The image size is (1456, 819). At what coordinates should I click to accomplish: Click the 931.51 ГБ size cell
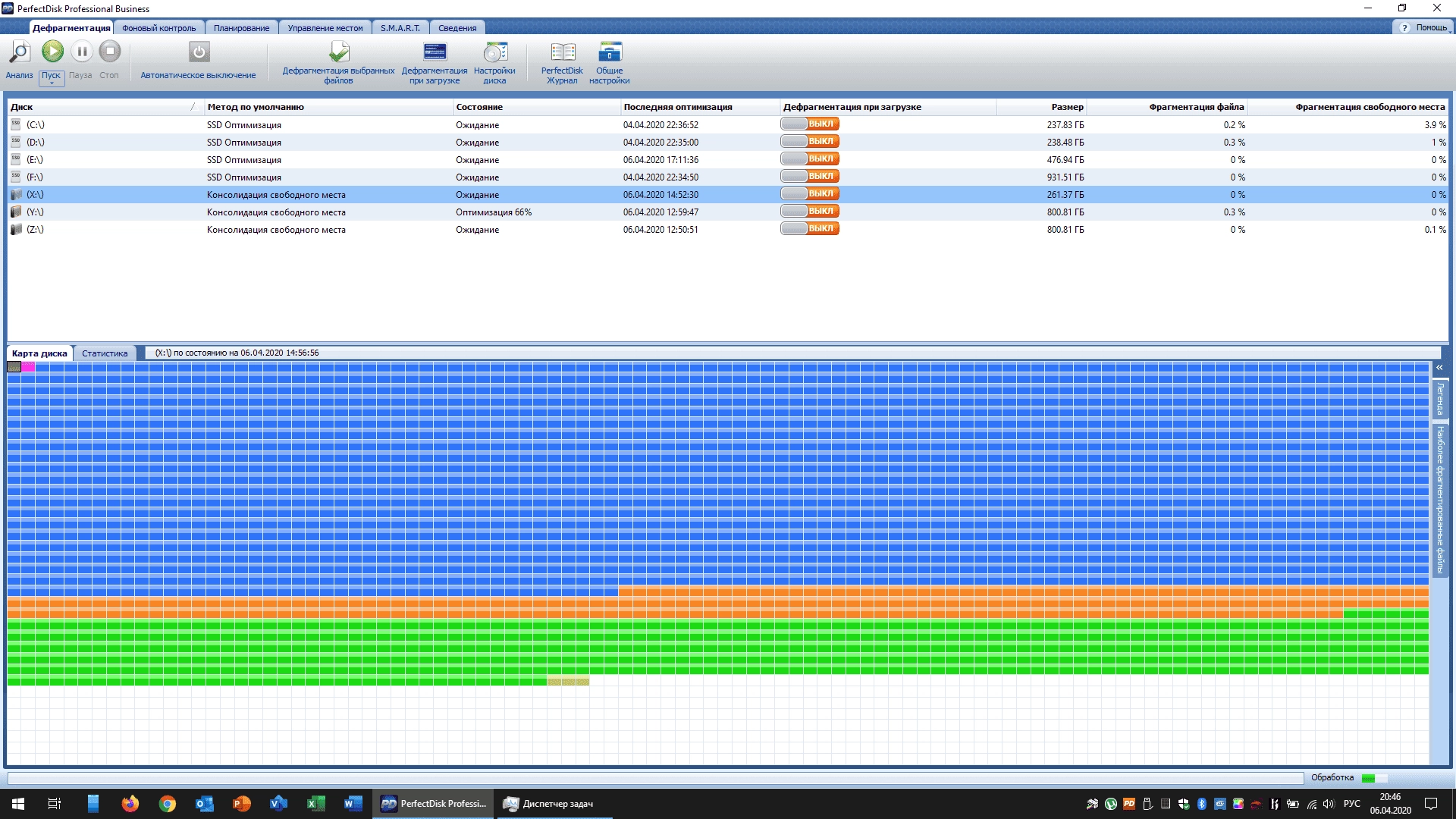pyautogui.click(x=1065, y=177)
